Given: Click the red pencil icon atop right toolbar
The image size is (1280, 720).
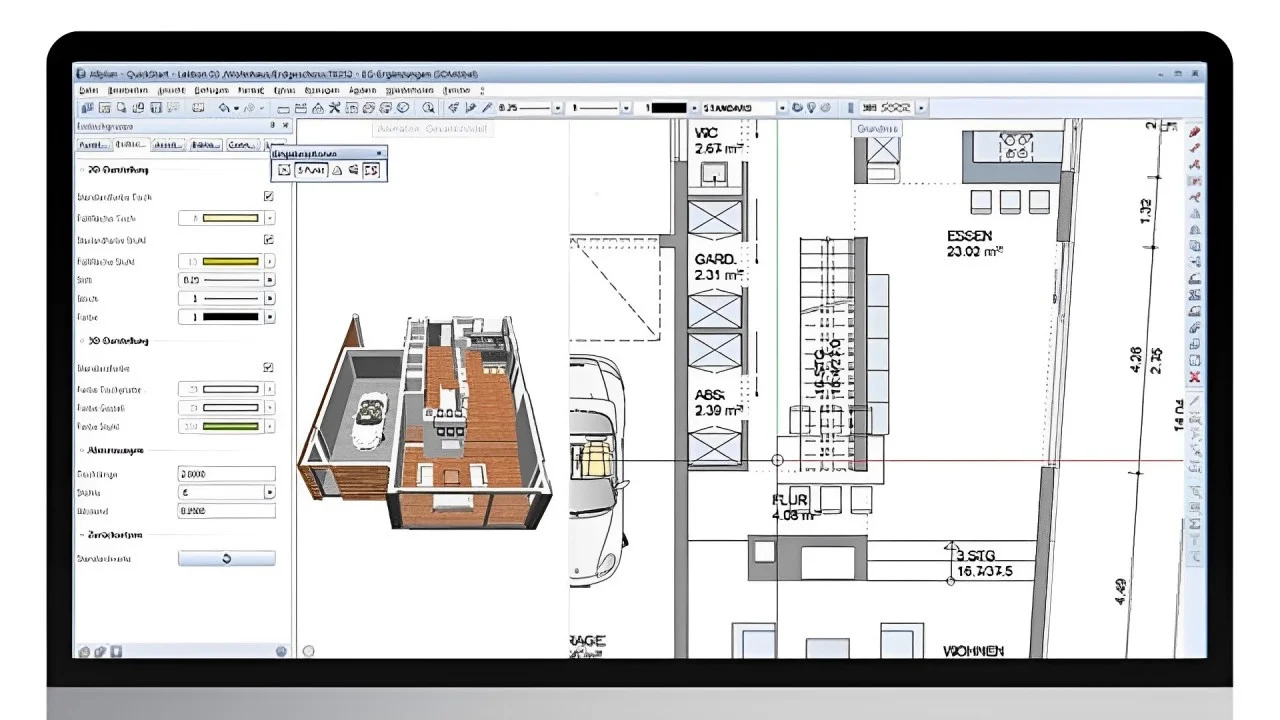Looking at the screenshot, I should pyautogui.click(x=1194, y=131).
